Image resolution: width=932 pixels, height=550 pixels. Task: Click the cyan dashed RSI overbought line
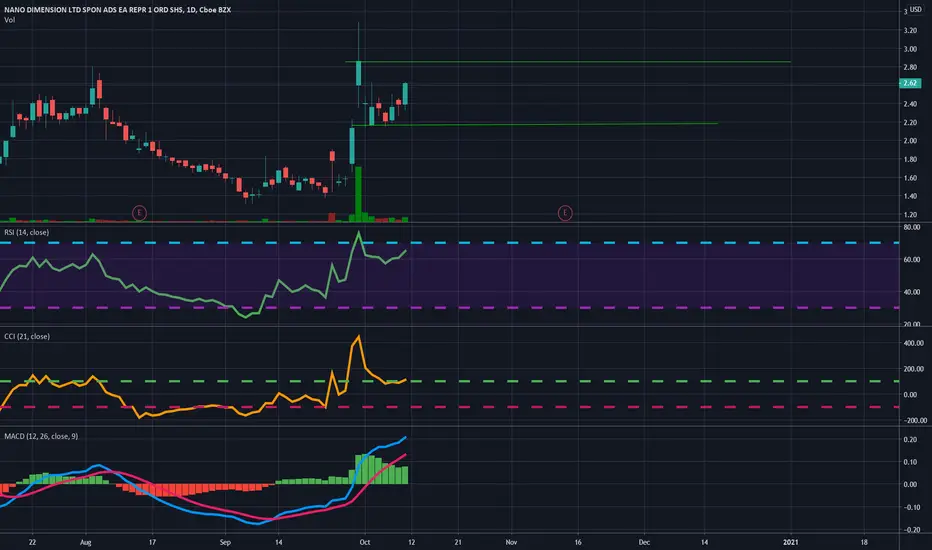tap(449, 243)
